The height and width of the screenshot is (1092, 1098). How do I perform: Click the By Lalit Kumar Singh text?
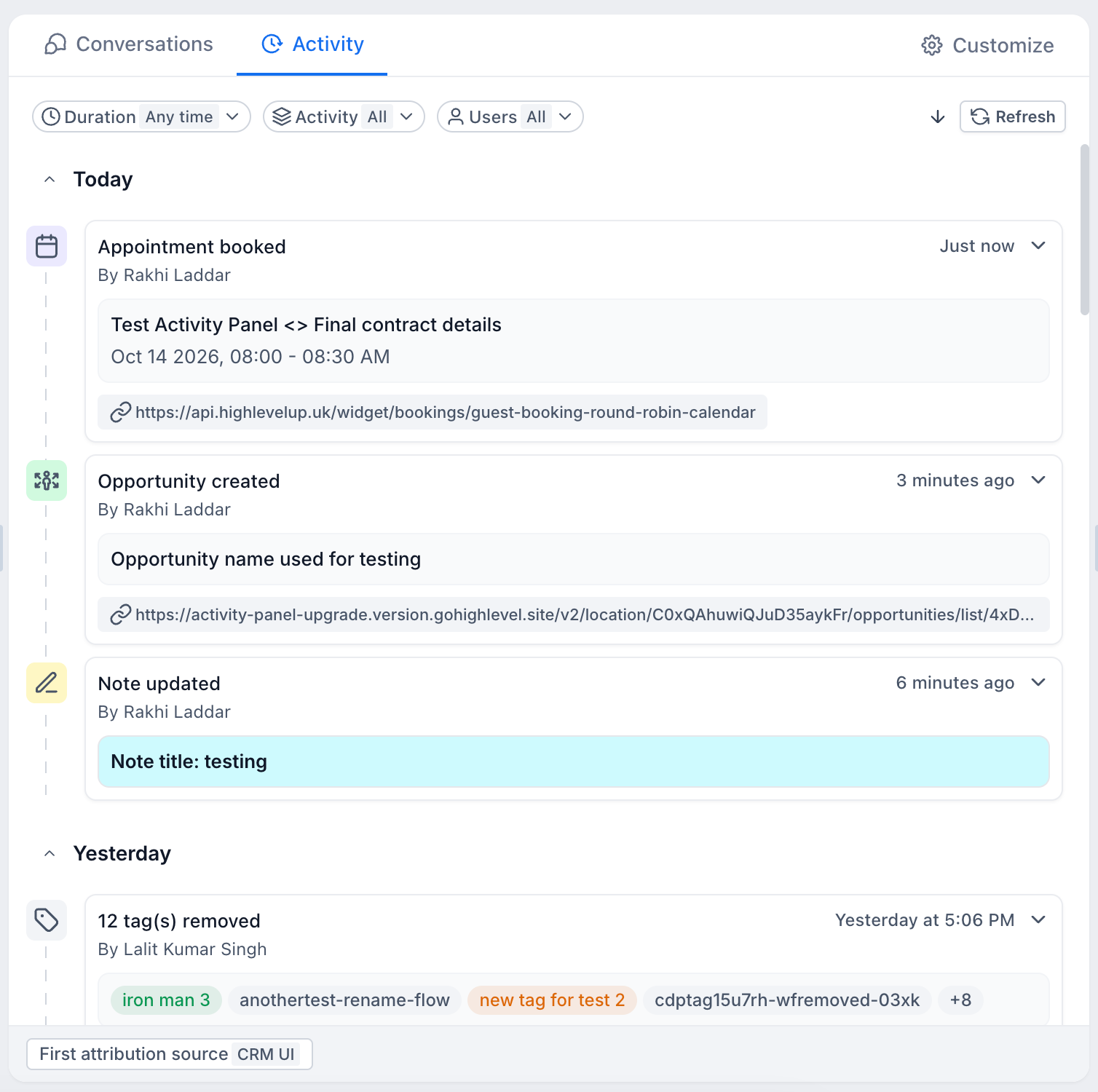point(182,949)
